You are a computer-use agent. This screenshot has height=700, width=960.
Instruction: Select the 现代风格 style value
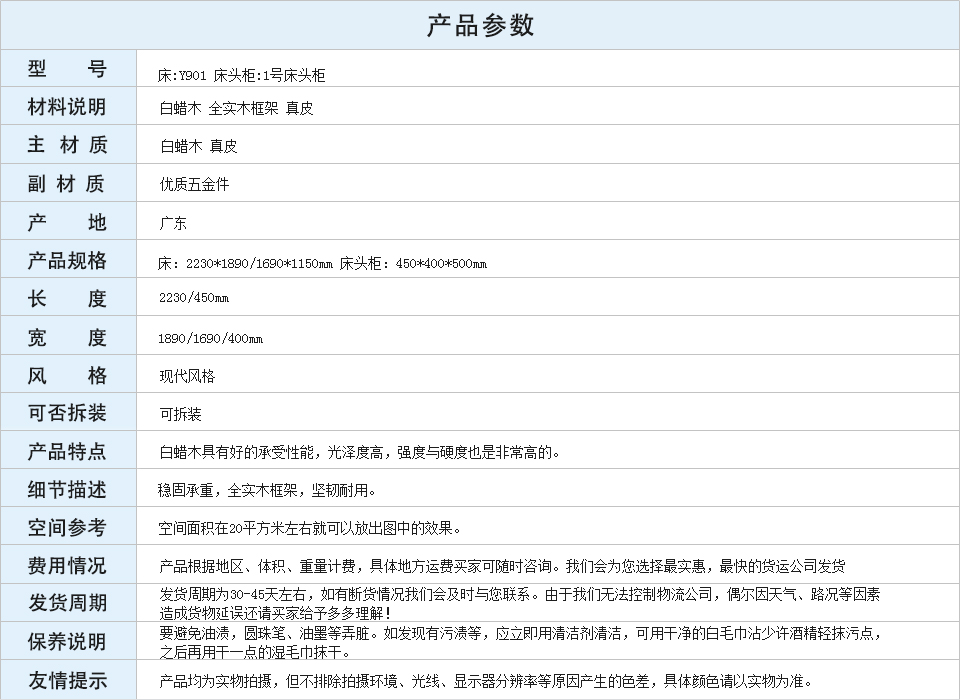[x=187, y=376]
